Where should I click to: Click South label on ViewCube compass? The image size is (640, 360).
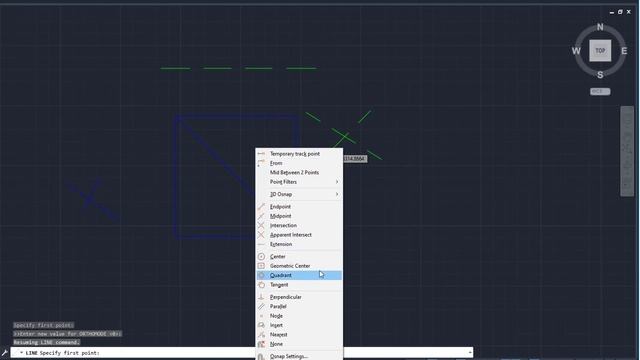[x=600, y=75]
